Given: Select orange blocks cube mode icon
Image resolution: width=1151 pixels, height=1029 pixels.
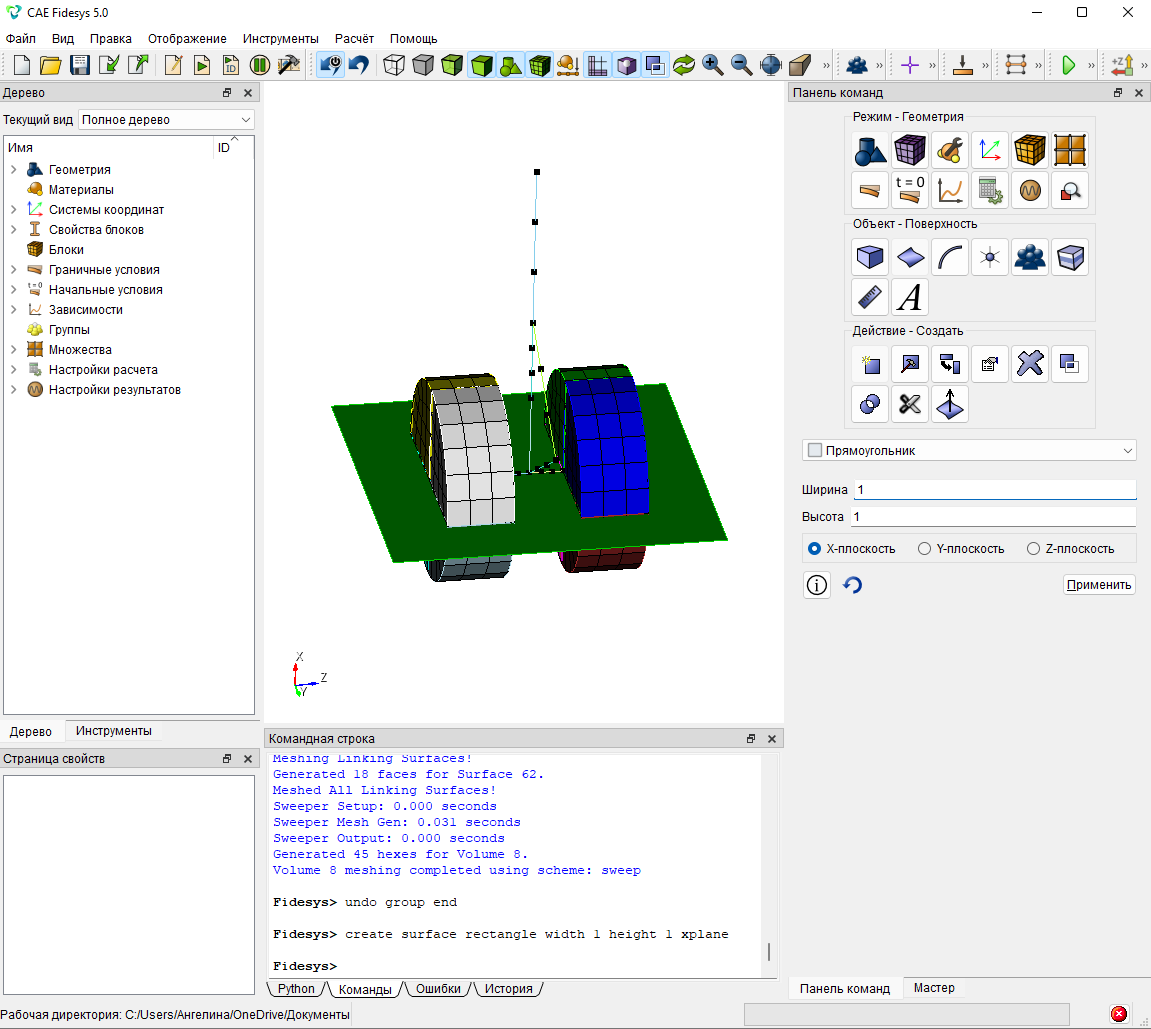Looking at the screenshot, I should pyautogui.click(x=1030, y=150).
